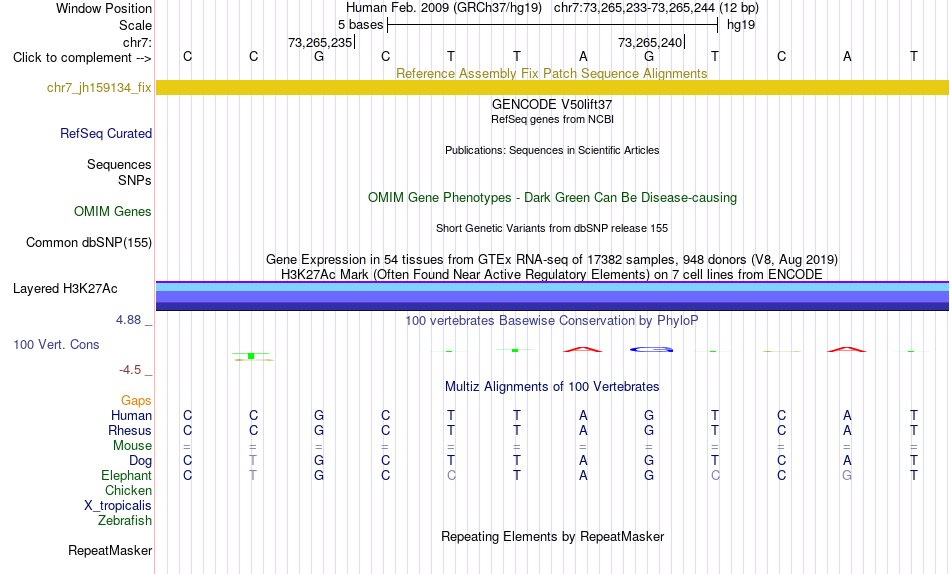This screenshot has height=574, width=950.
Task: Click '100 vertebrates Basewise Conservation by PhyloP' title
Action: click(x=552, y=321)
